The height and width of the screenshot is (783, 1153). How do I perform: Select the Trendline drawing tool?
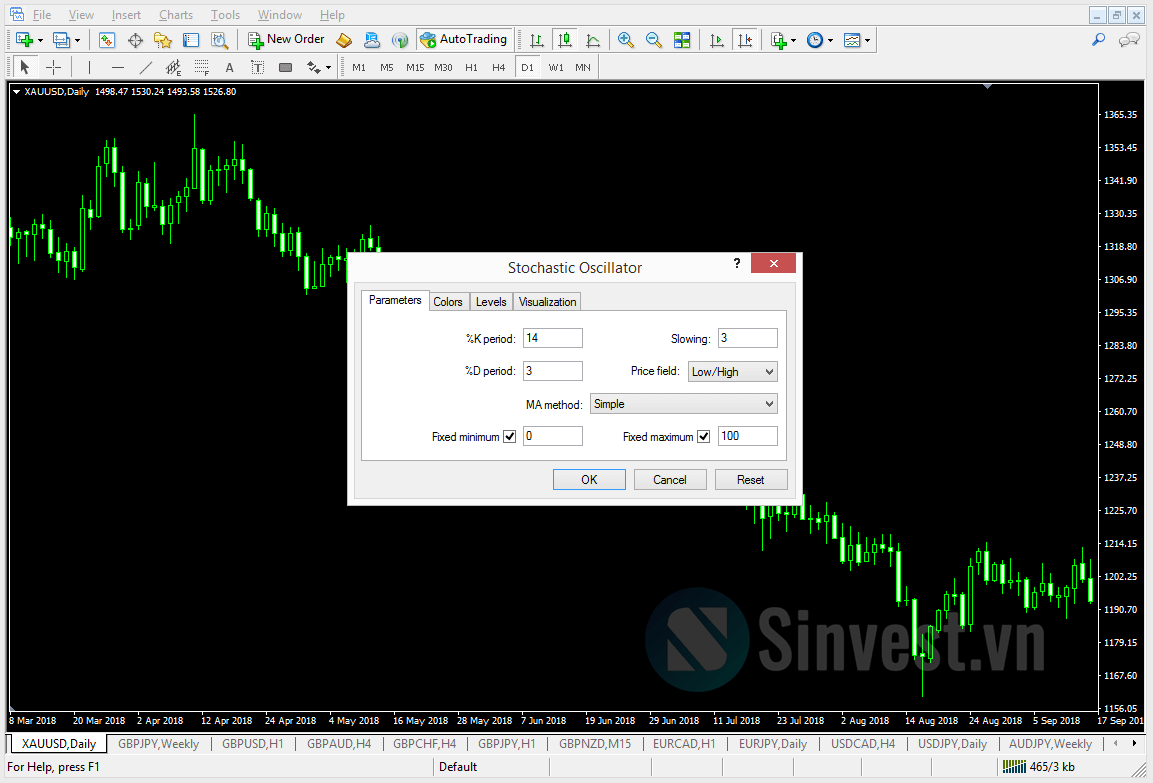coord(146,68)
